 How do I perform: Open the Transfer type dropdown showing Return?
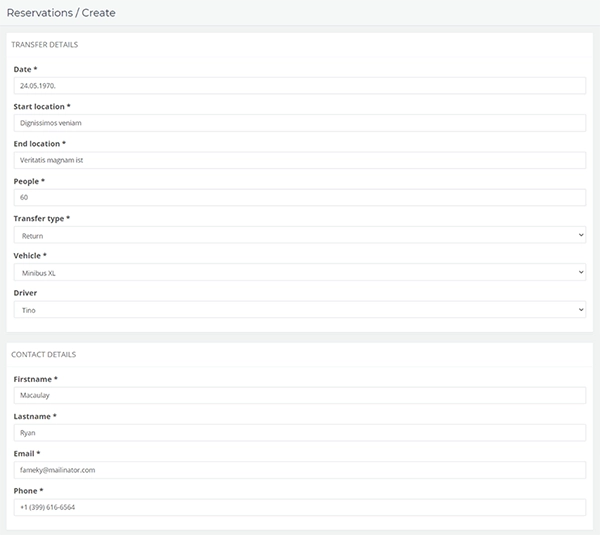299,235
